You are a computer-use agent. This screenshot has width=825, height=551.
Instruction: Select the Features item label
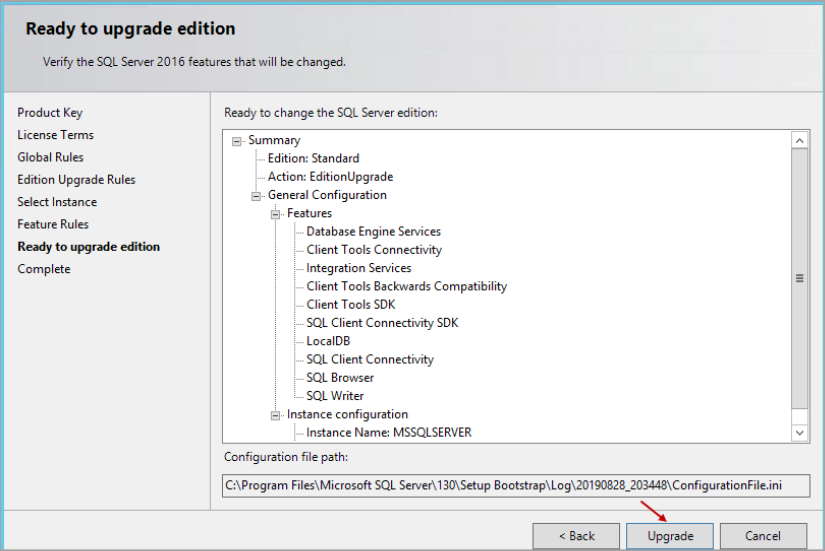pyautogui.click(x=309, y=213)
